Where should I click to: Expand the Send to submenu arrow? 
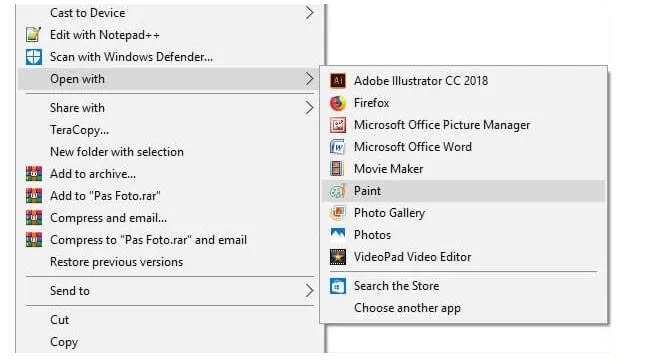[309, 290]
